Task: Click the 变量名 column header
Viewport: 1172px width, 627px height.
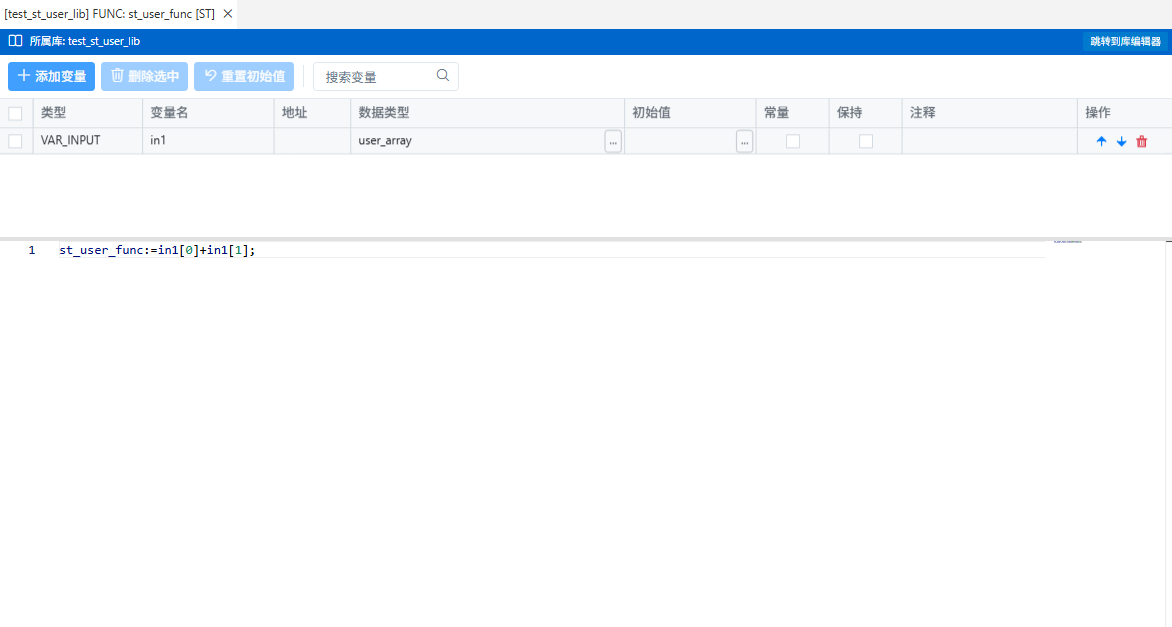Action: point(208,113)
